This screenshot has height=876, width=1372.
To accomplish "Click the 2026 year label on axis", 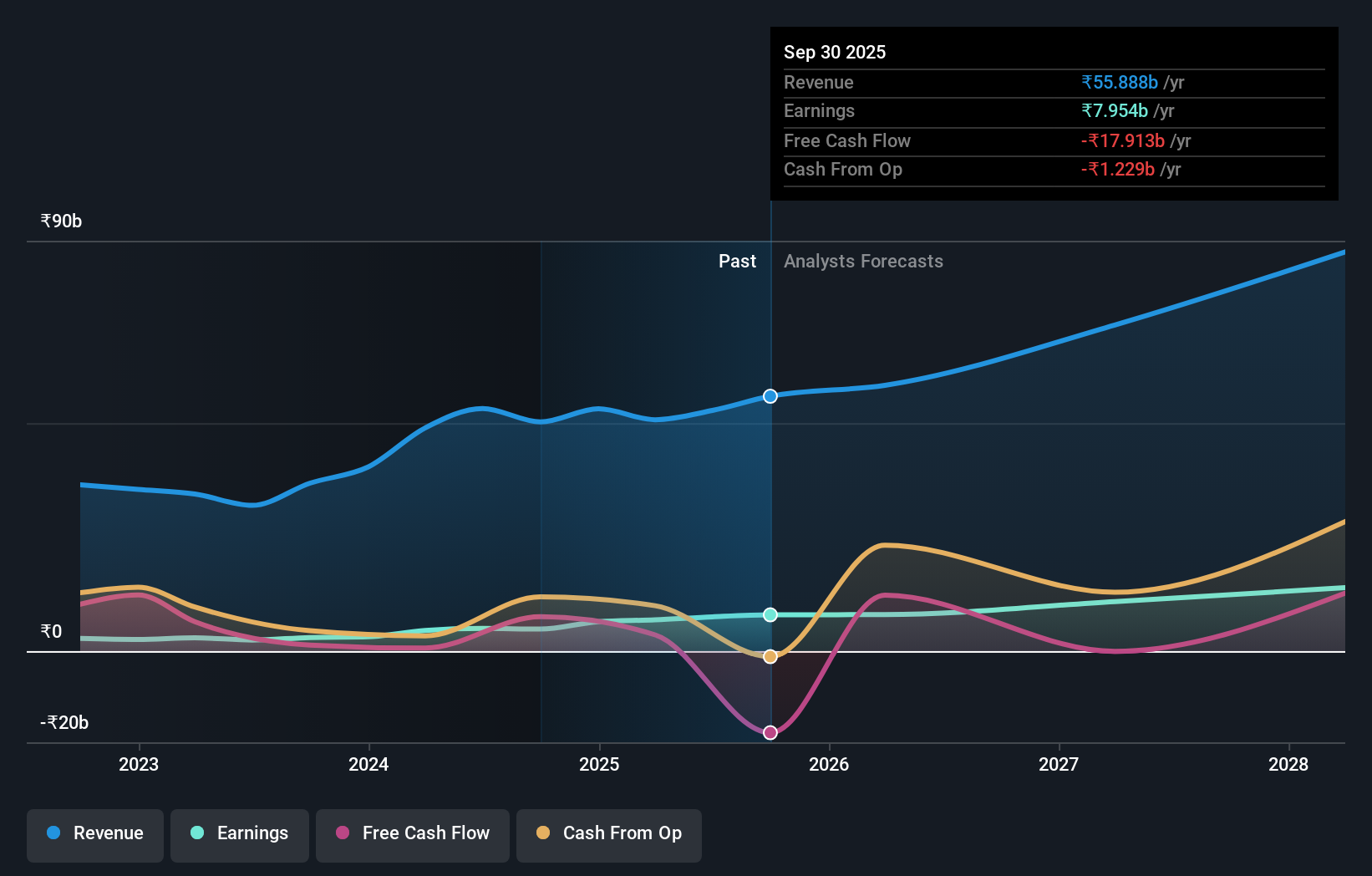I will click(829, 764).
